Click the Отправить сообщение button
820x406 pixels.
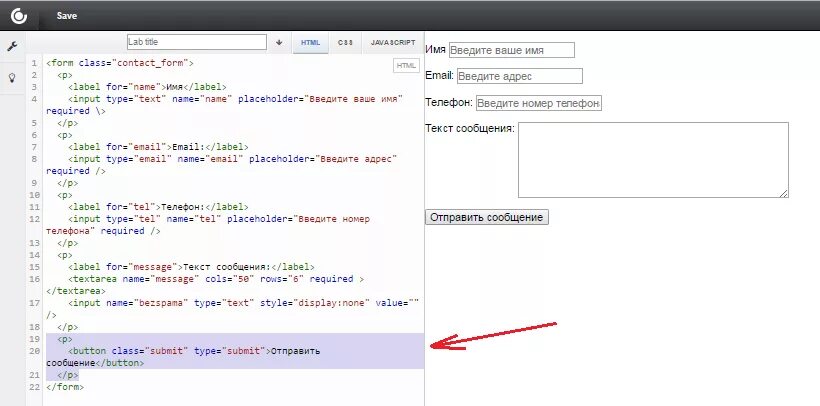(x=487, y=217)
